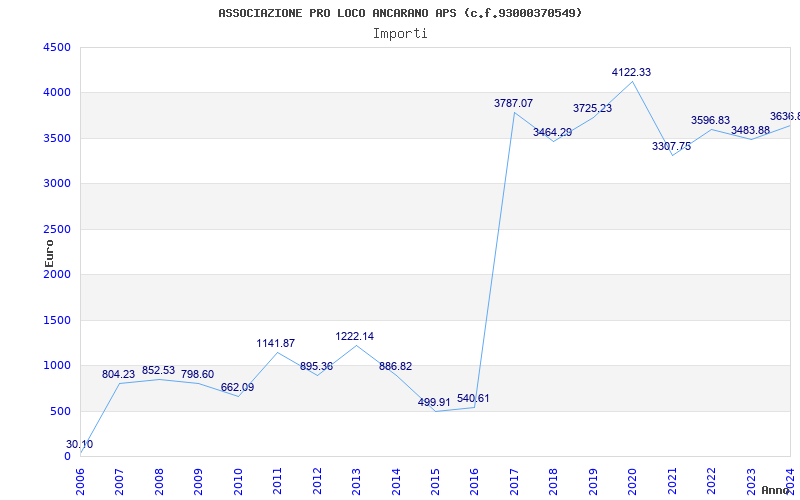Click the 'Importi' subtitle
800x500 pixels.
[x=400, y=34]
